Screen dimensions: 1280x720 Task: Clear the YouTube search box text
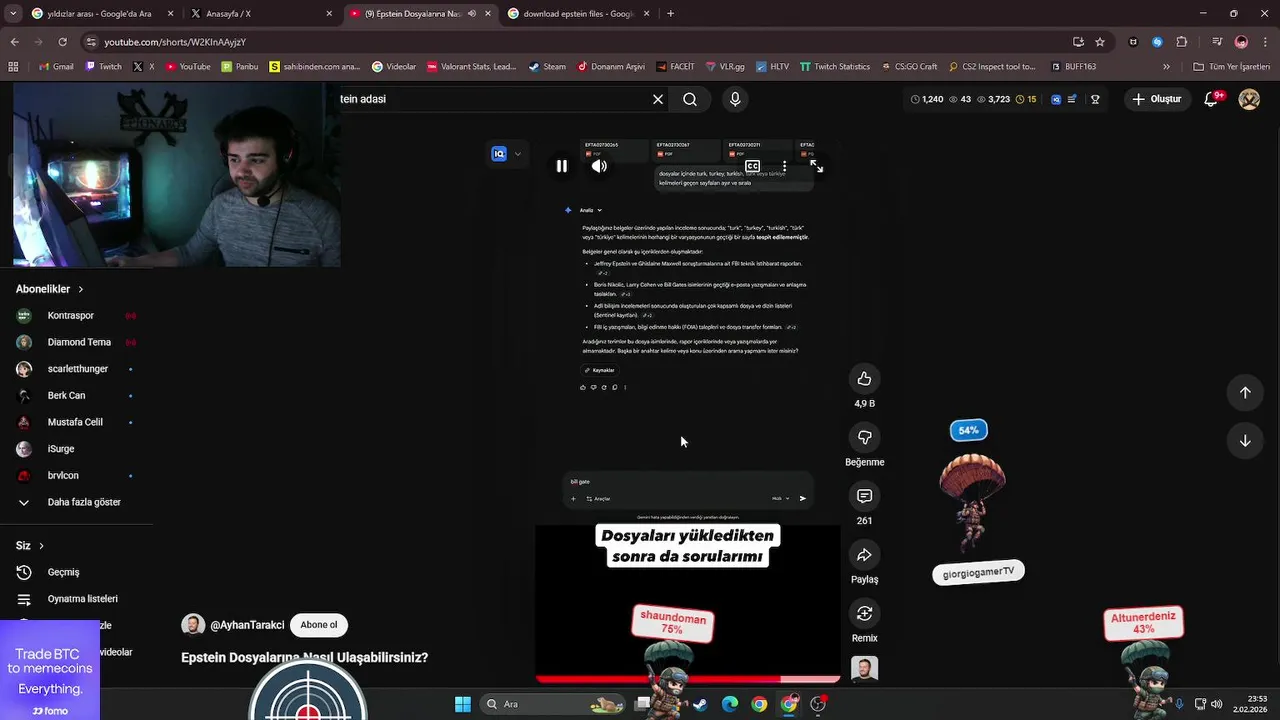[x=657, y=99]
